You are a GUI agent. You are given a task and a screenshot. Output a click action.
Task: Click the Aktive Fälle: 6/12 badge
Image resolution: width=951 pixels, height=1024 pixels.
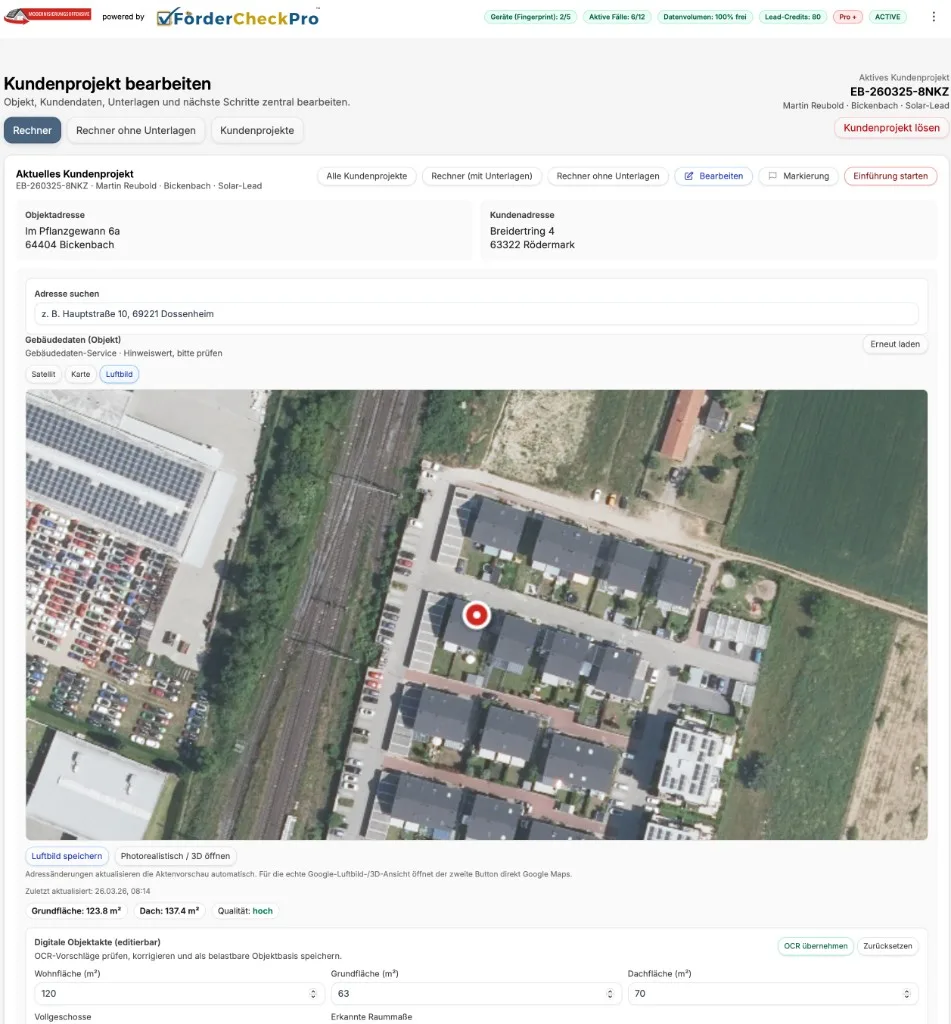click(x=617, y=17)
